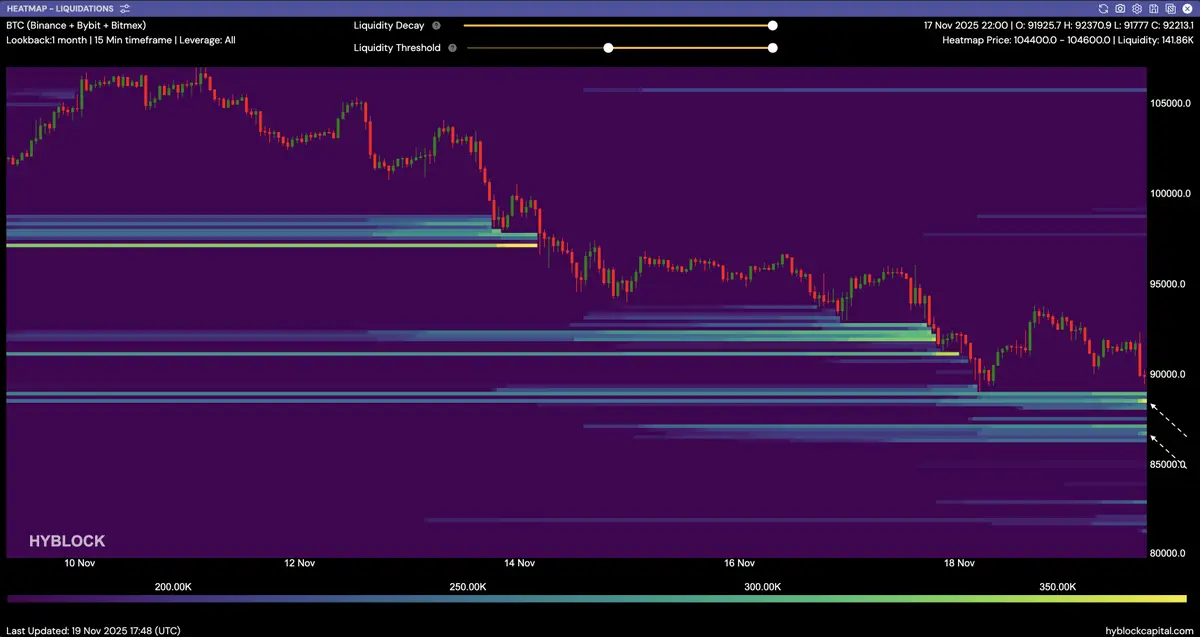Click the 100000.0 price axis label
1200x637 pixels.
coord(1171,194)
